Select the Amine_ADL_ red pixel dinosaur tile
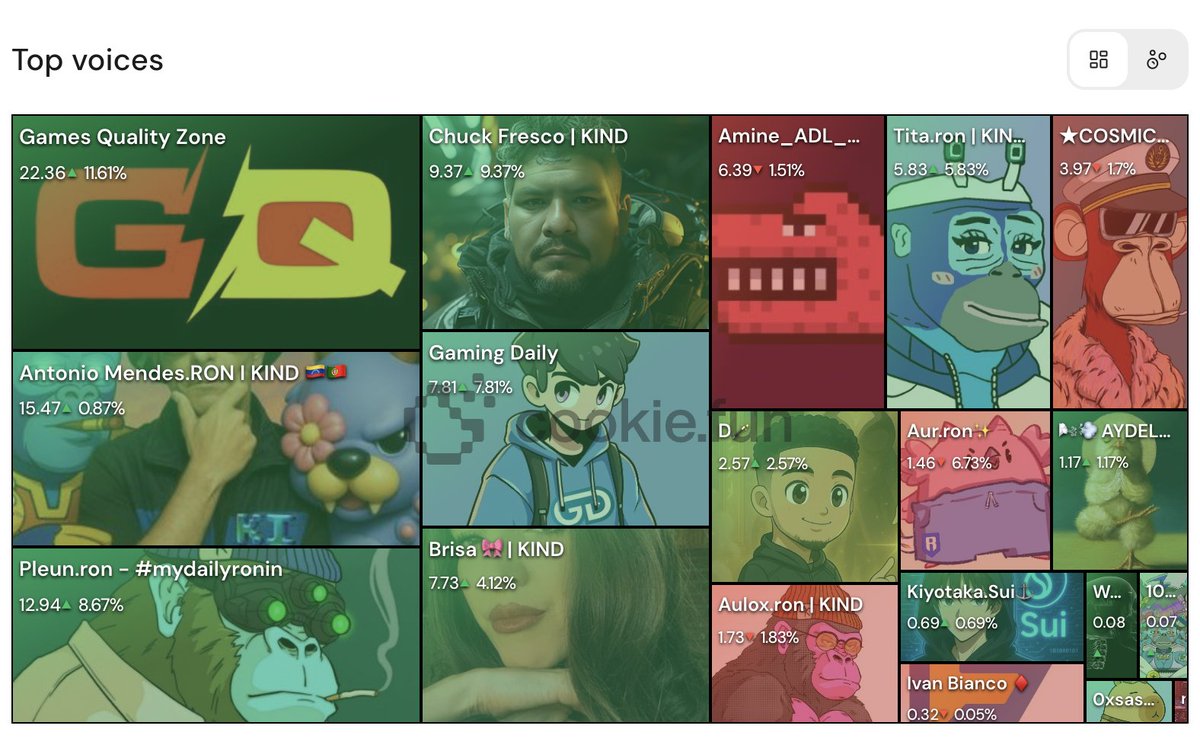1200x748 pixels. 798,262
